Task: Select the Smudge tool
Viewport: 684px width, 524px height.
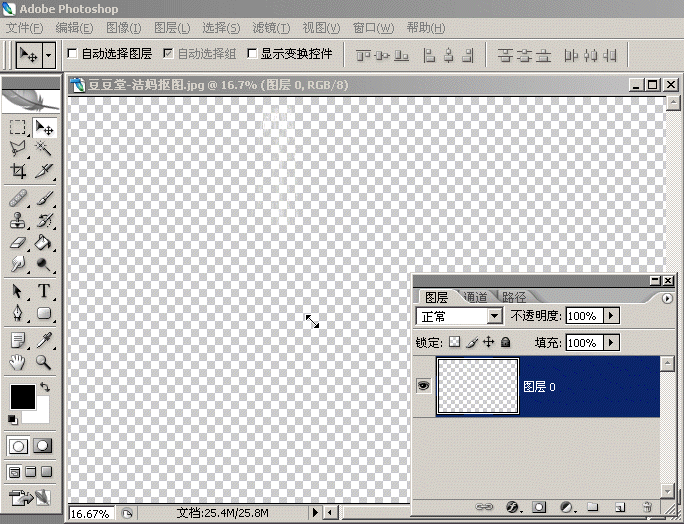Action: tap(17, 264)
